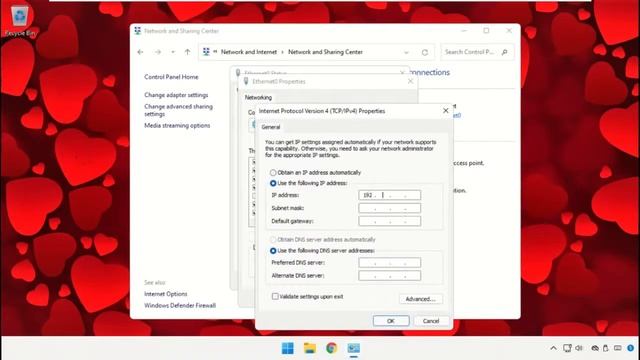Open the Advanced settings button
The image size is (640, 360).
[x=420, y=299]
